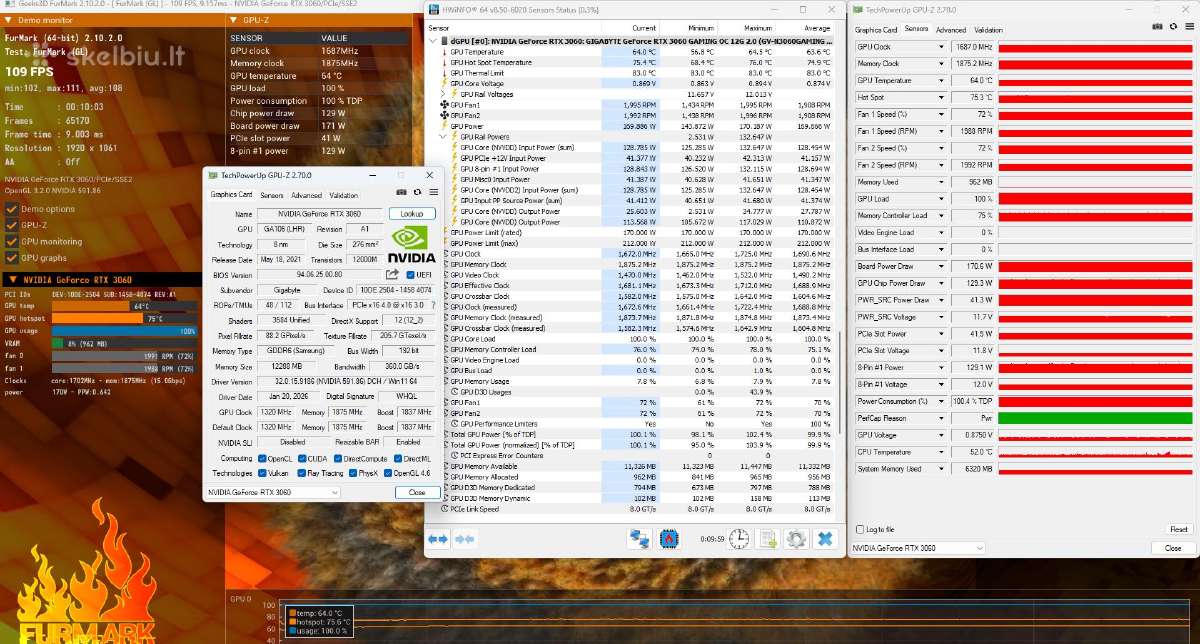
Task: Click HWiNFO Maximum column header
Action: (x=758, y=28)
